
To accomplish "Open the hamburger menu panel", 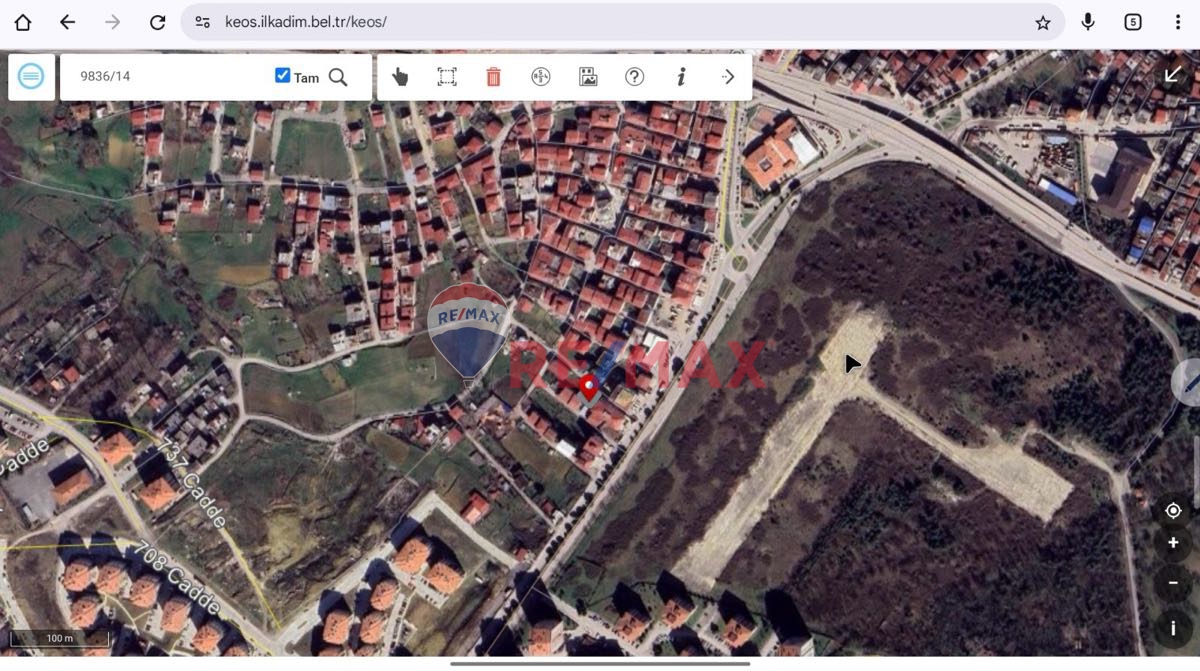I will tap(31, 76).
